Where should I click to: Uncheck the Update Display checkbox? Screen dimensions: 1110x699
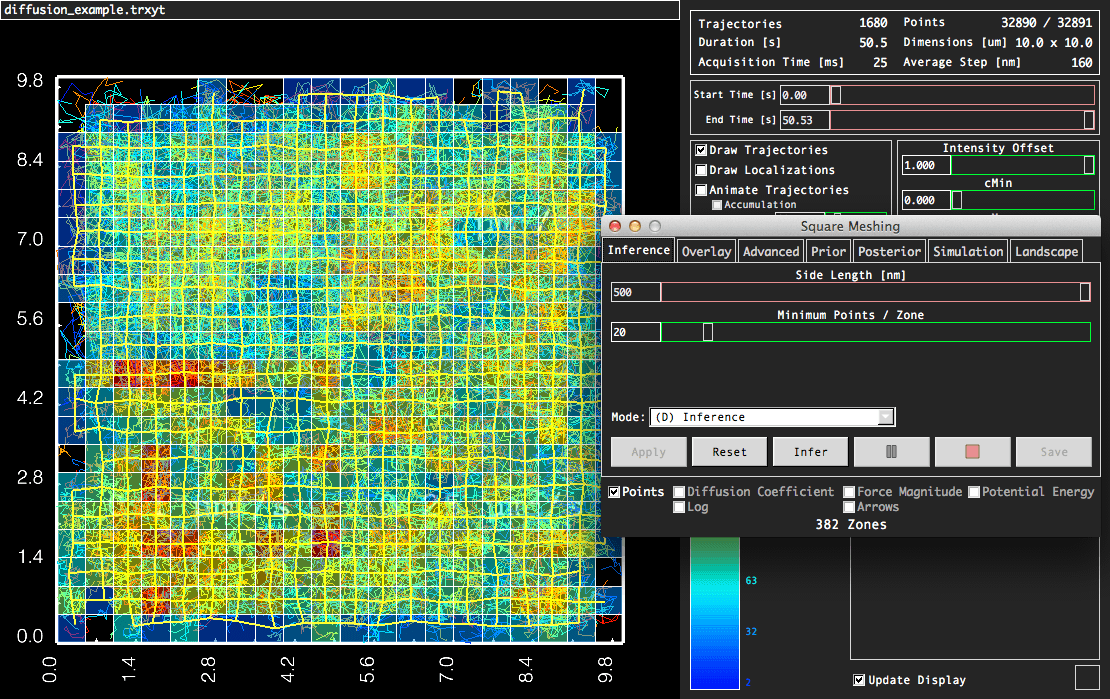(859, 680)
